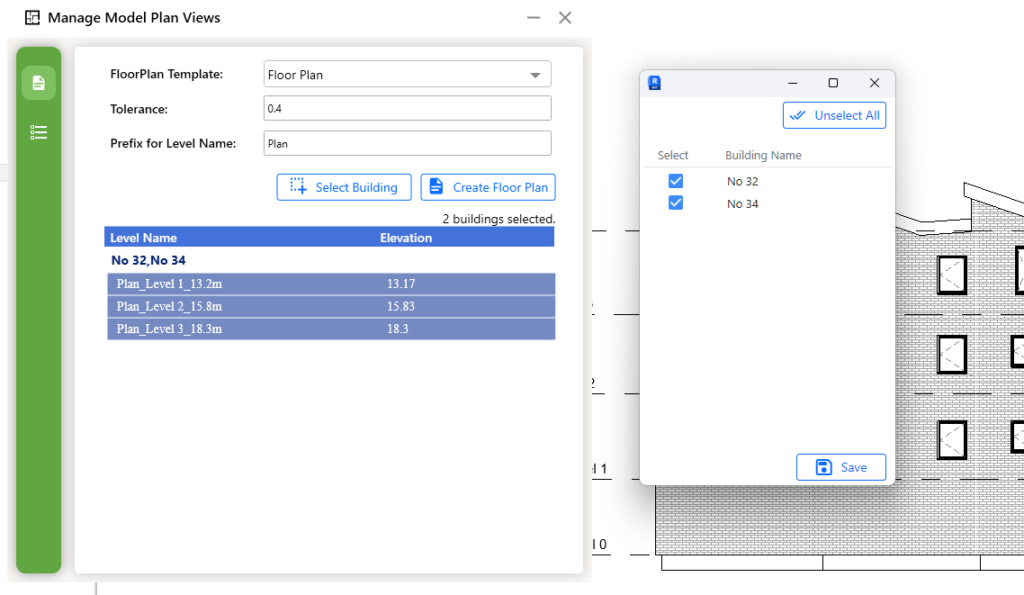Close the building selection dialog
This screenshot has width=1024, height=595.
pyautogui.click(x=874, y=83)
